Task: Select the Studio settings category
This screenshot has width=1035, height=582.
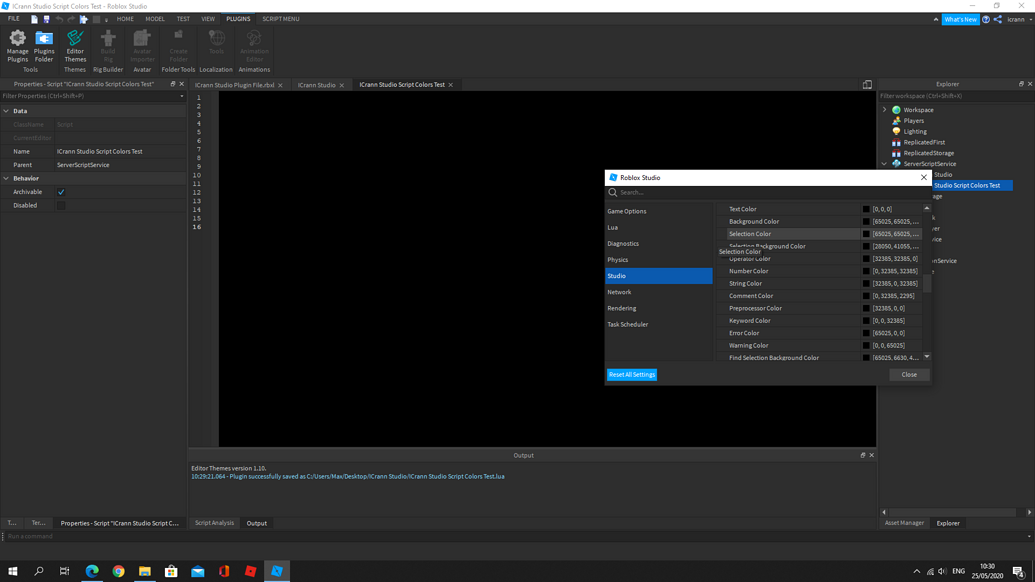Action: tap(617, 275)
